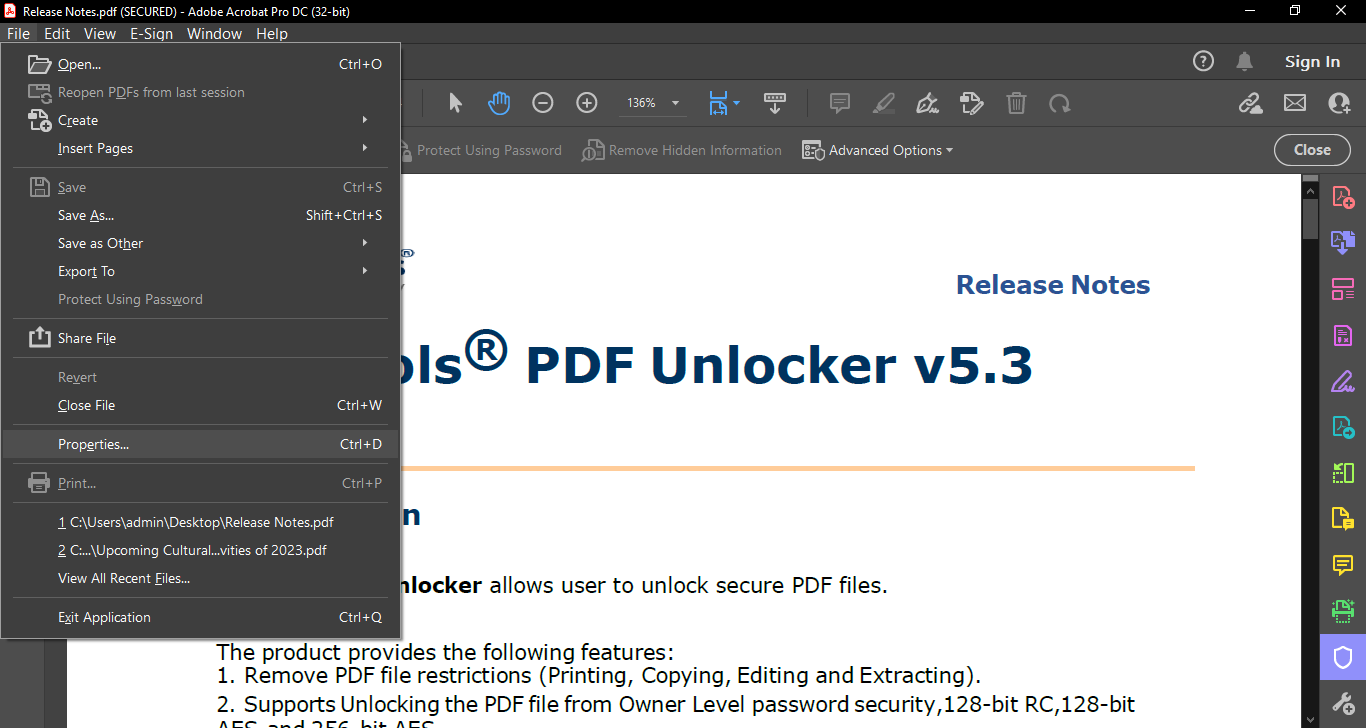Select the highlight text tool

click(884, 103)
